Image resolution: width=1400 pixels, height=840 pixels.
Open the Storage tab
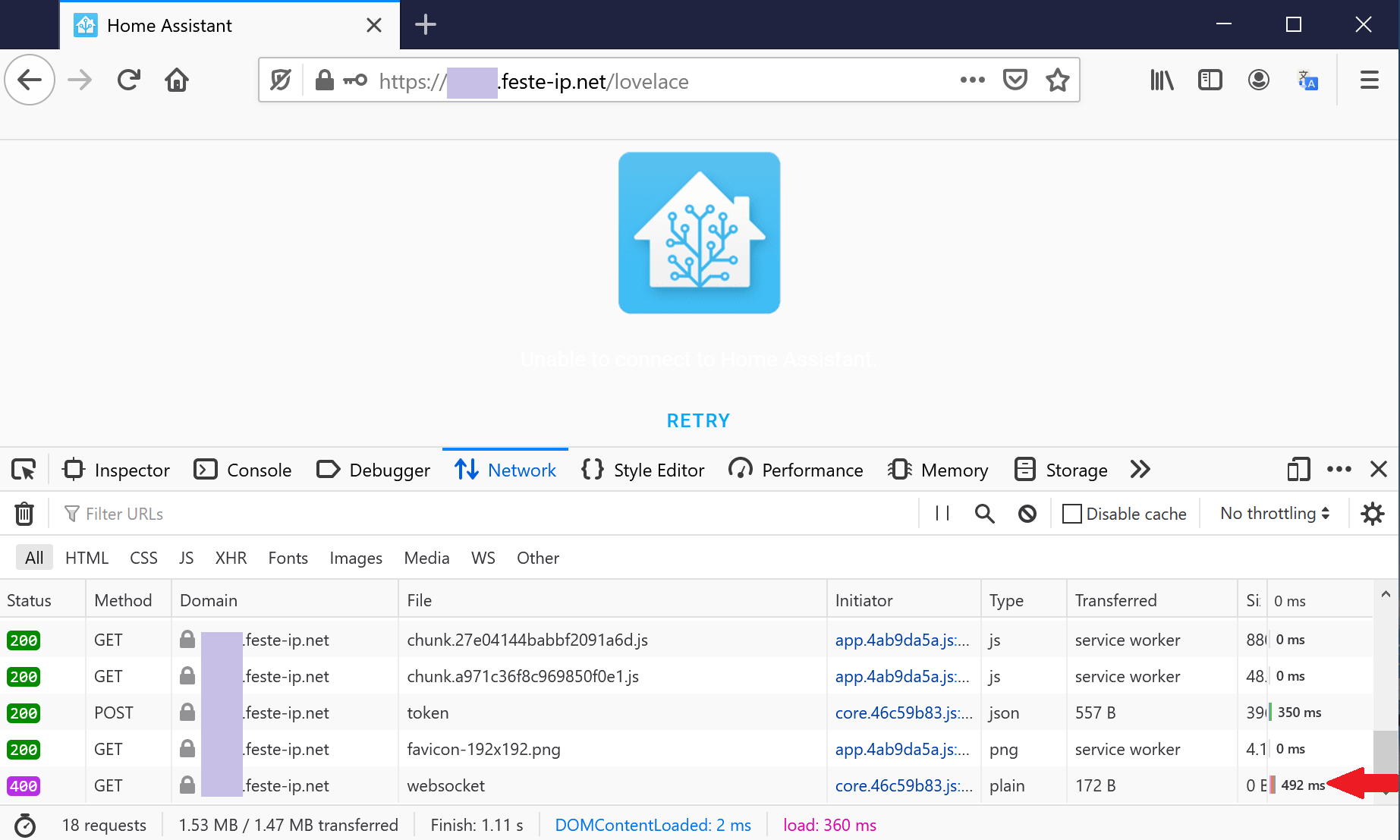point(1061,470)
